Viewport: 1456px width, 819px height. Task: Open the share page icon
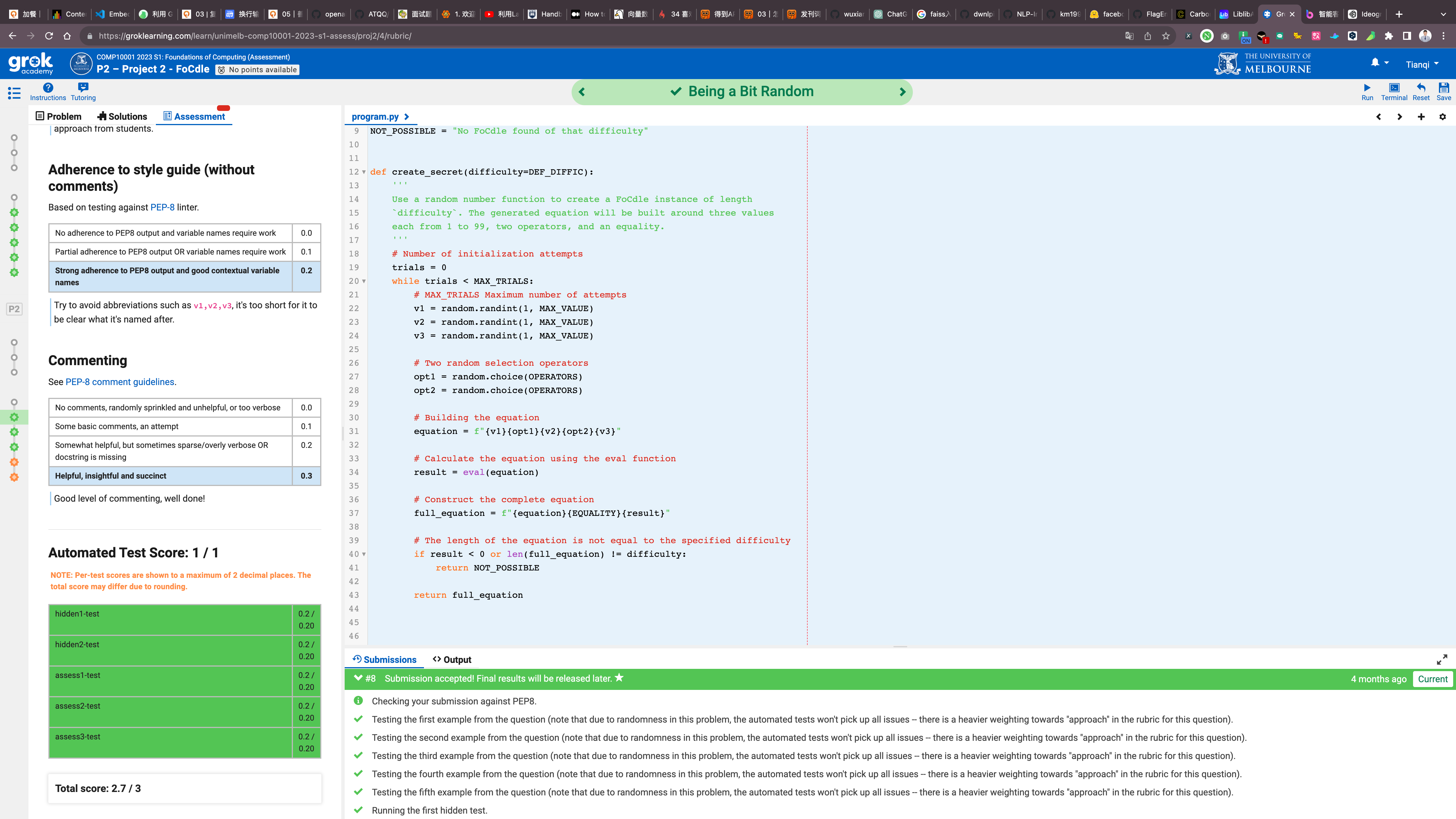pyautogui.click(x=1147, y=36)
